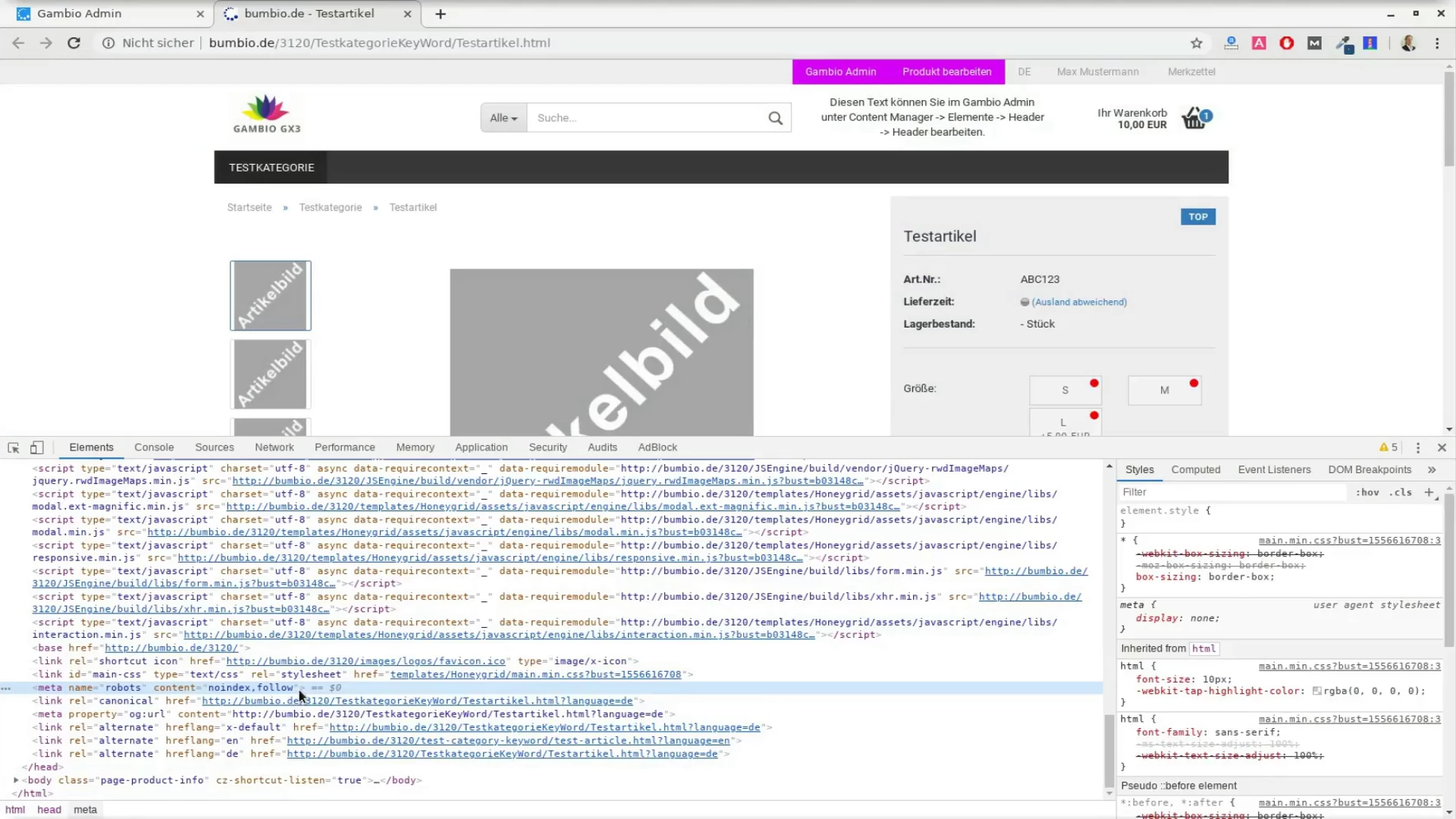Viewport: 1456px width, 819px height.
Task: Click the search magnifier in shop header
Action: click(x=775, y=118)
